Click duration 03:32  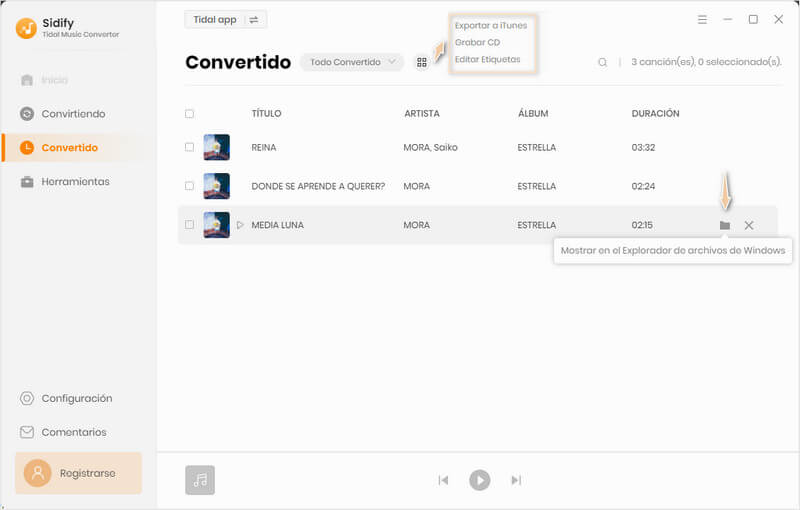[643, 147]
